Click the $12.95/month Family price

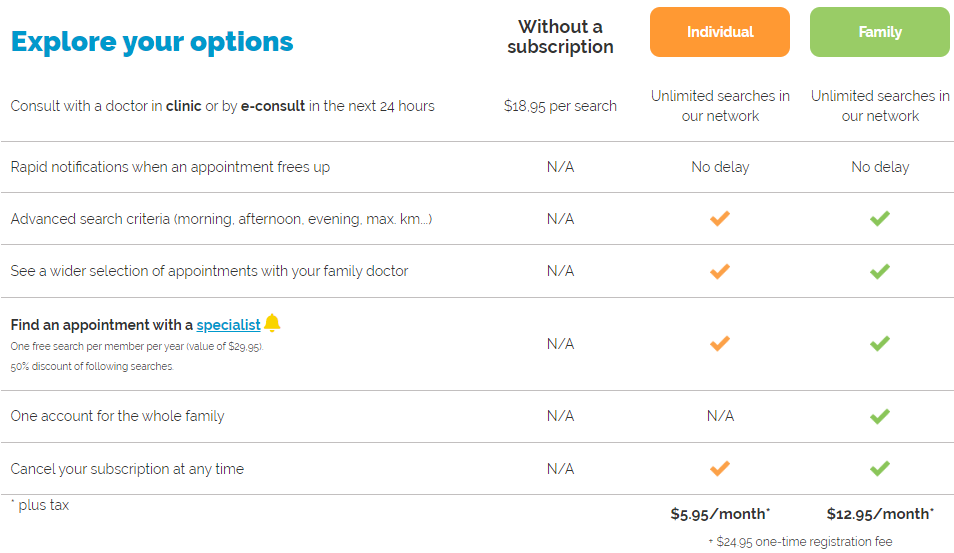coord(880,514)
